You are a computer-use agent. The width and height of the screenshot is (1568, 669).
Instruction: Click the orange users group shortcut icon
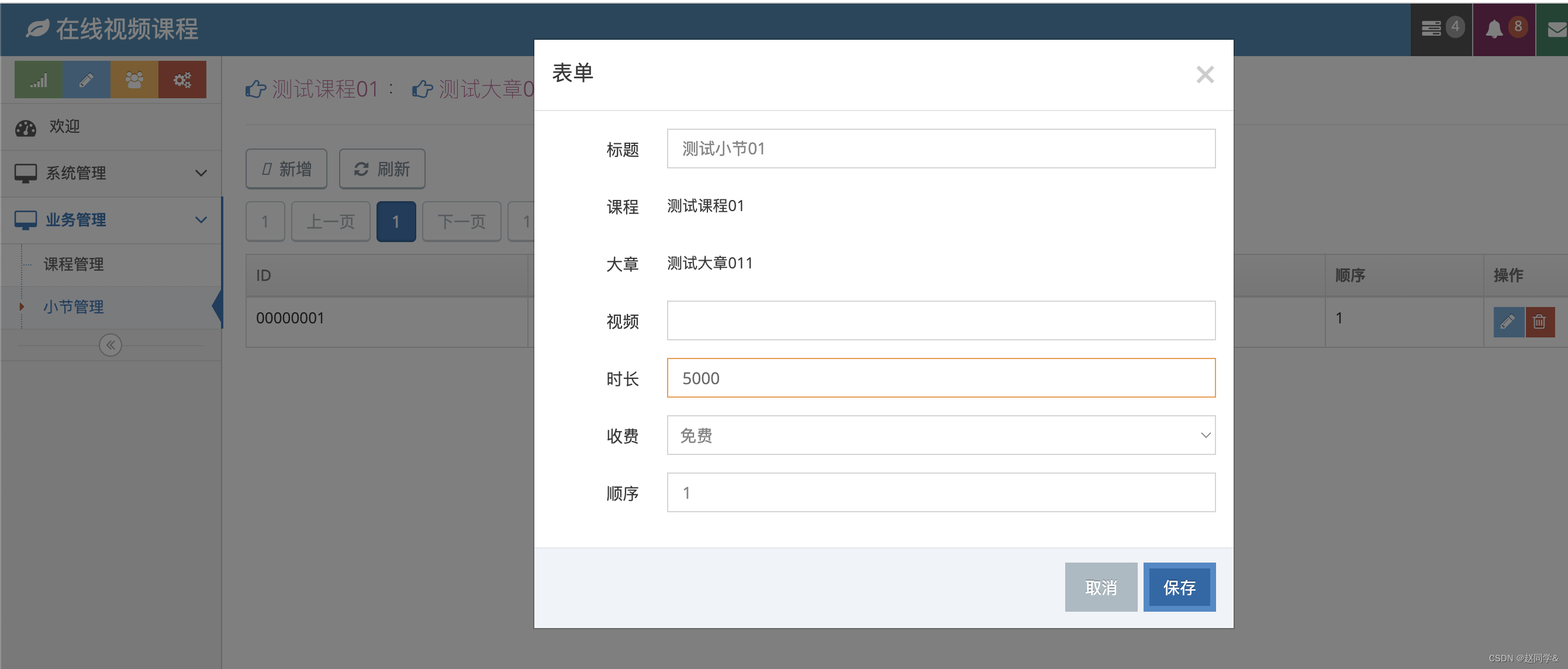pyautogui.click(x=134, y=80)
